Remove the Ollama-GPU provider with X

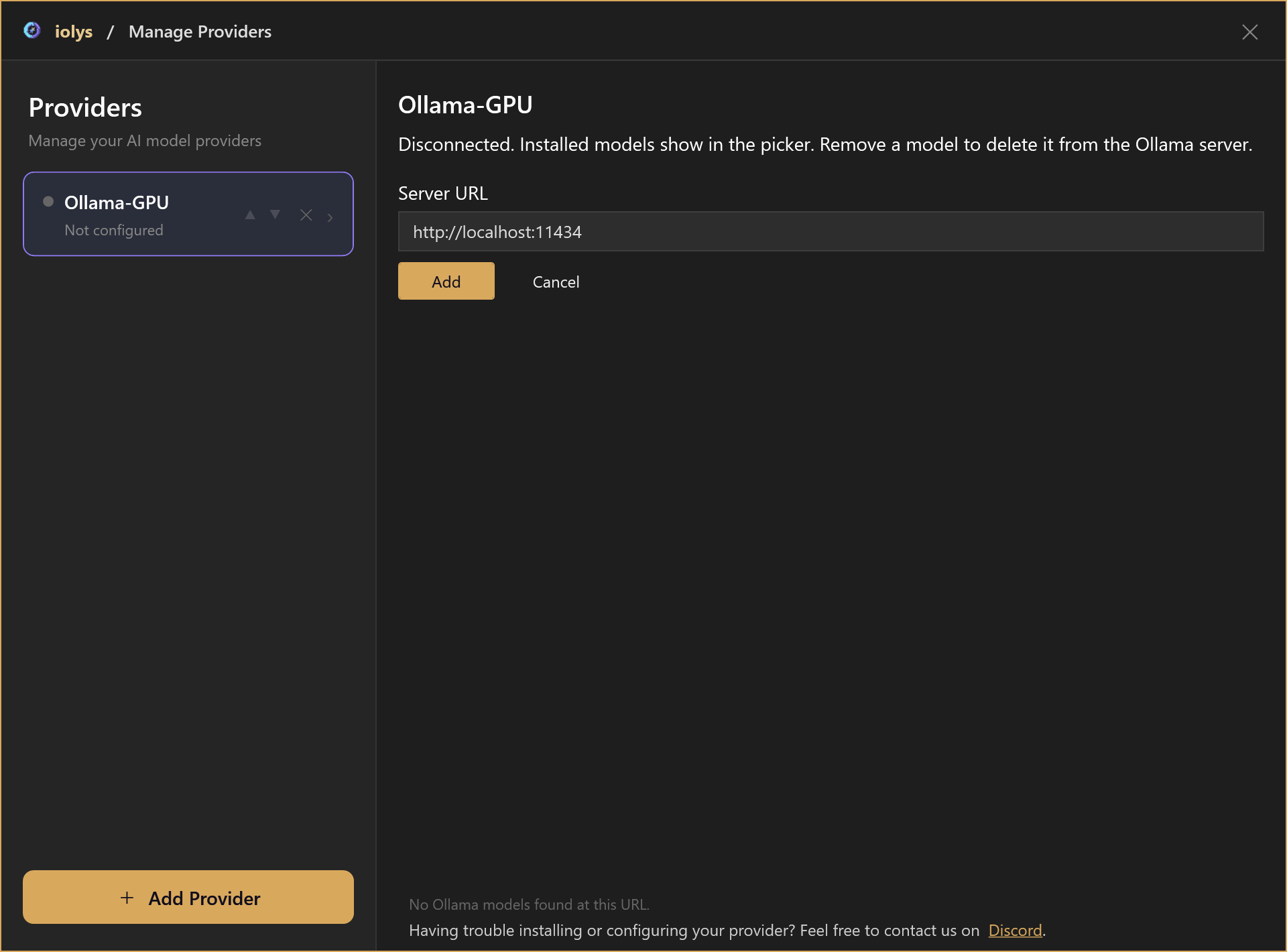tap(306, 215)
